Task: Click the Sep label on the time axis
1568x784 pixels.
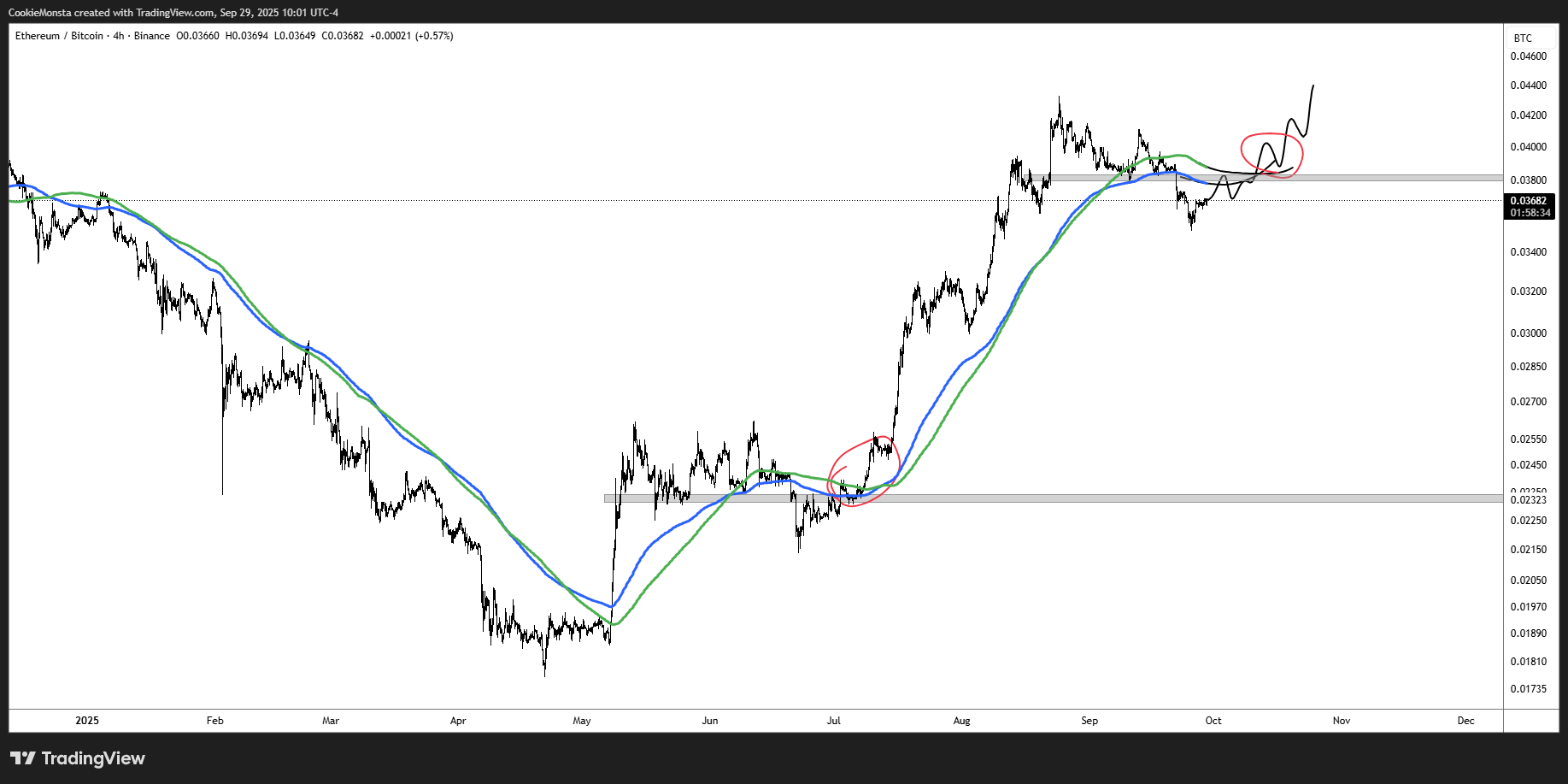Action: click(x=1089, y=721)
